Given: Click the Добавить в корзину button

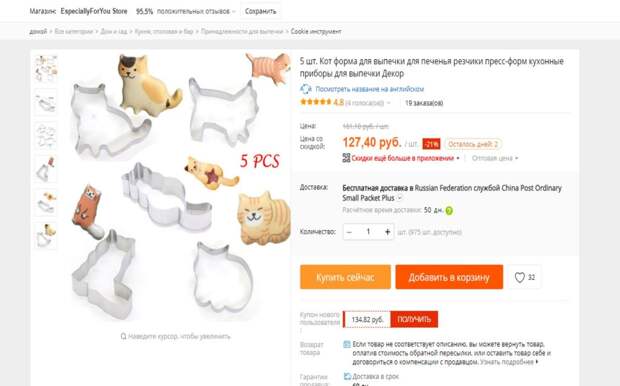Looking at the screenshot, I should click(x=449, y=277).
